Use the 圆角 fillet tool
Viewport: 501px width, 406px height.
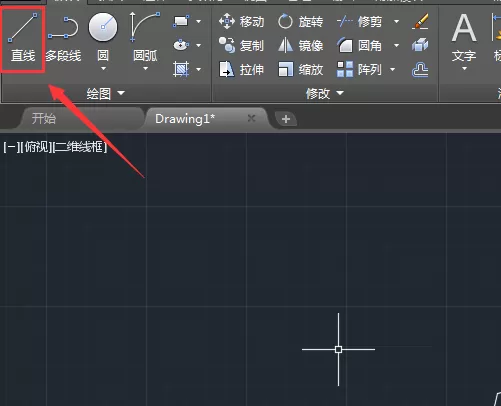[359, 45]
